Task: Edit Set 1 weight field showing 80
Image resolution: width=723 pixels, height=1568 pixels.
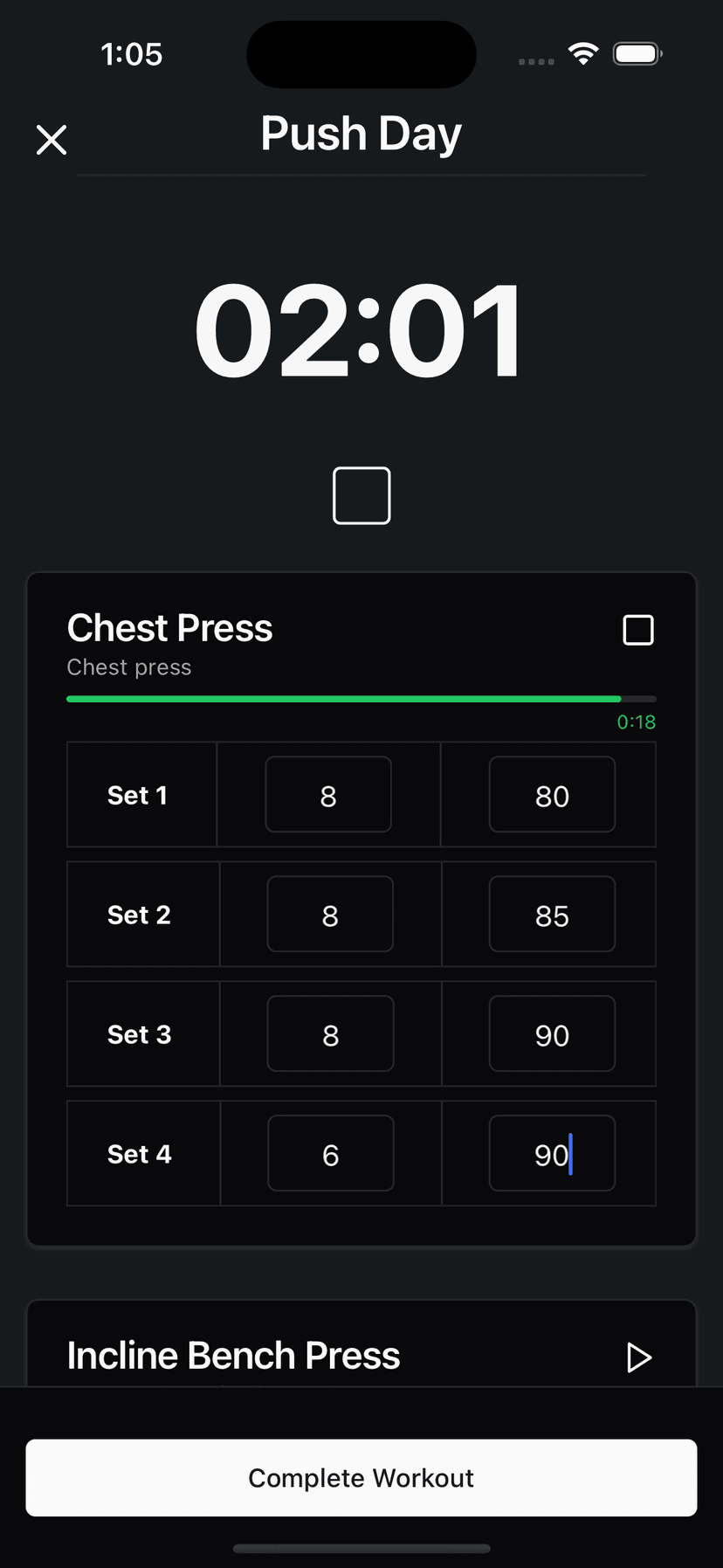Action: pos(552,795)
